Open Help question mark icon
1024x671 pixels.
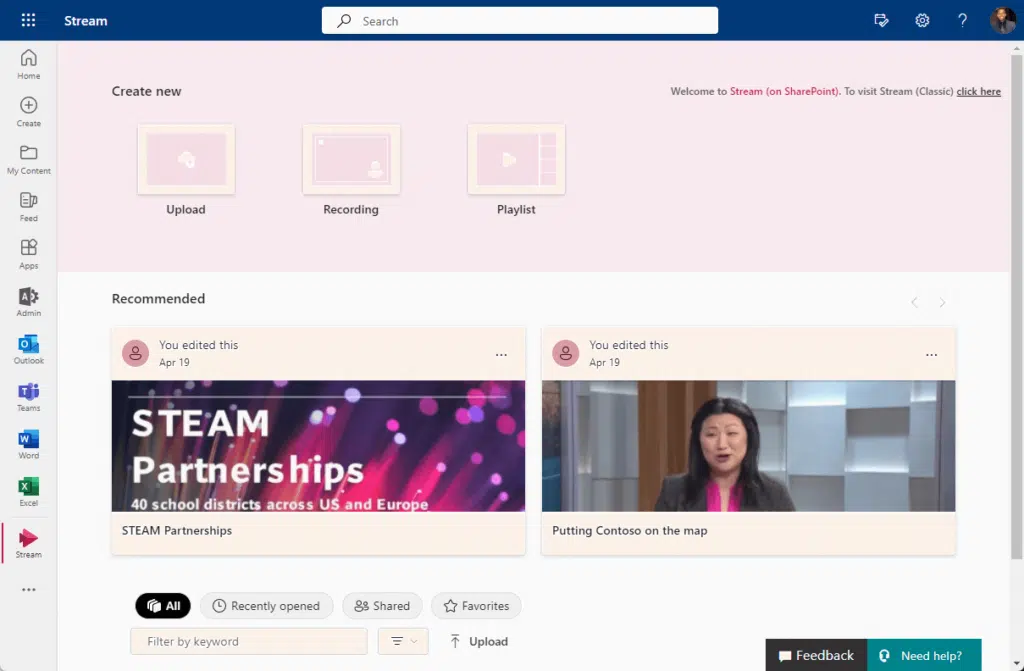(962, 20)
